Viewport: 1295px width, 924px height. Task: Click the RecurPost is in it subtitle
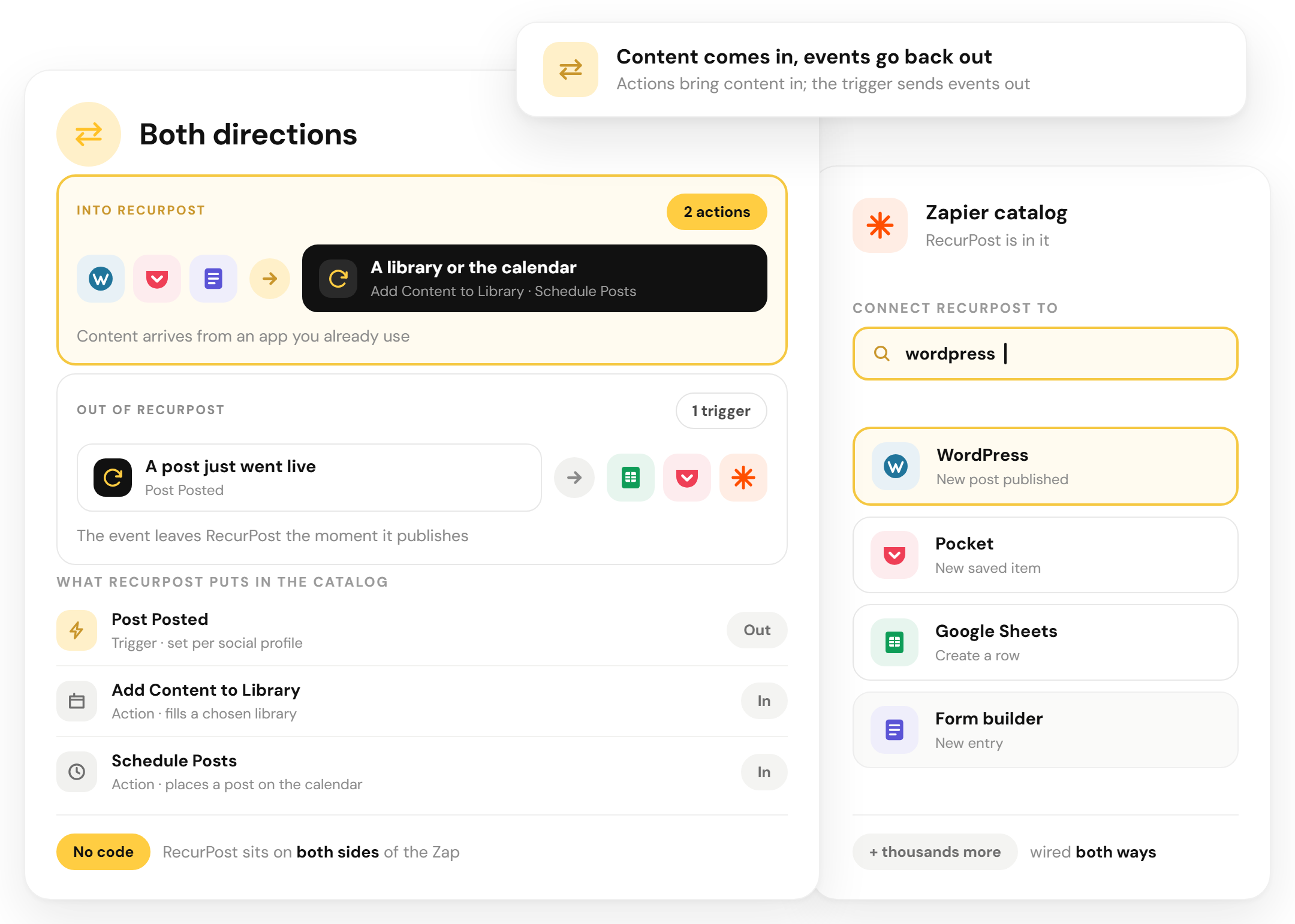click(x=987, y=240)
